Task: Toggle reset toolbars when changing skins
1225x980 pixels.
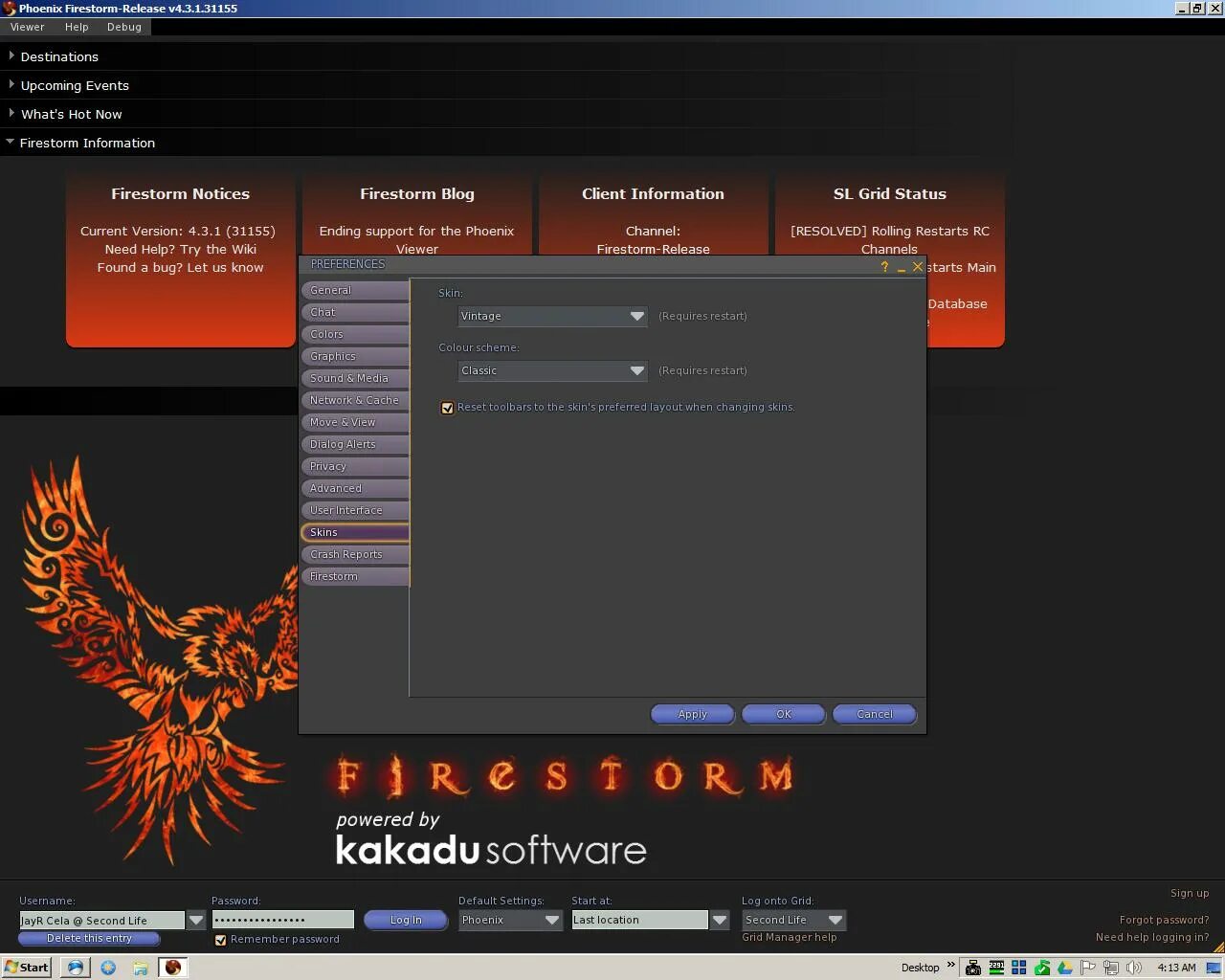Action: pyautogui.click(x=447, y=408)
